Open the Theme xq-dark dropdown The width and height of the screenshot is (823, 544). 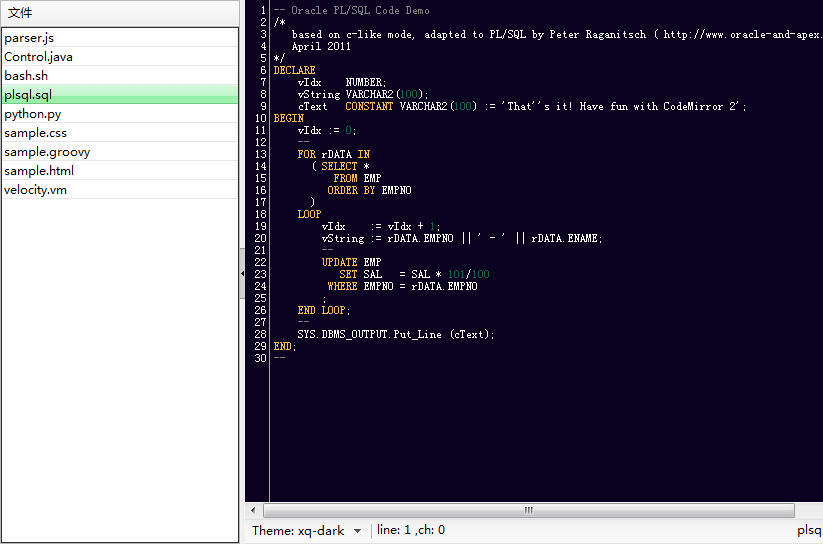point(306,531)
